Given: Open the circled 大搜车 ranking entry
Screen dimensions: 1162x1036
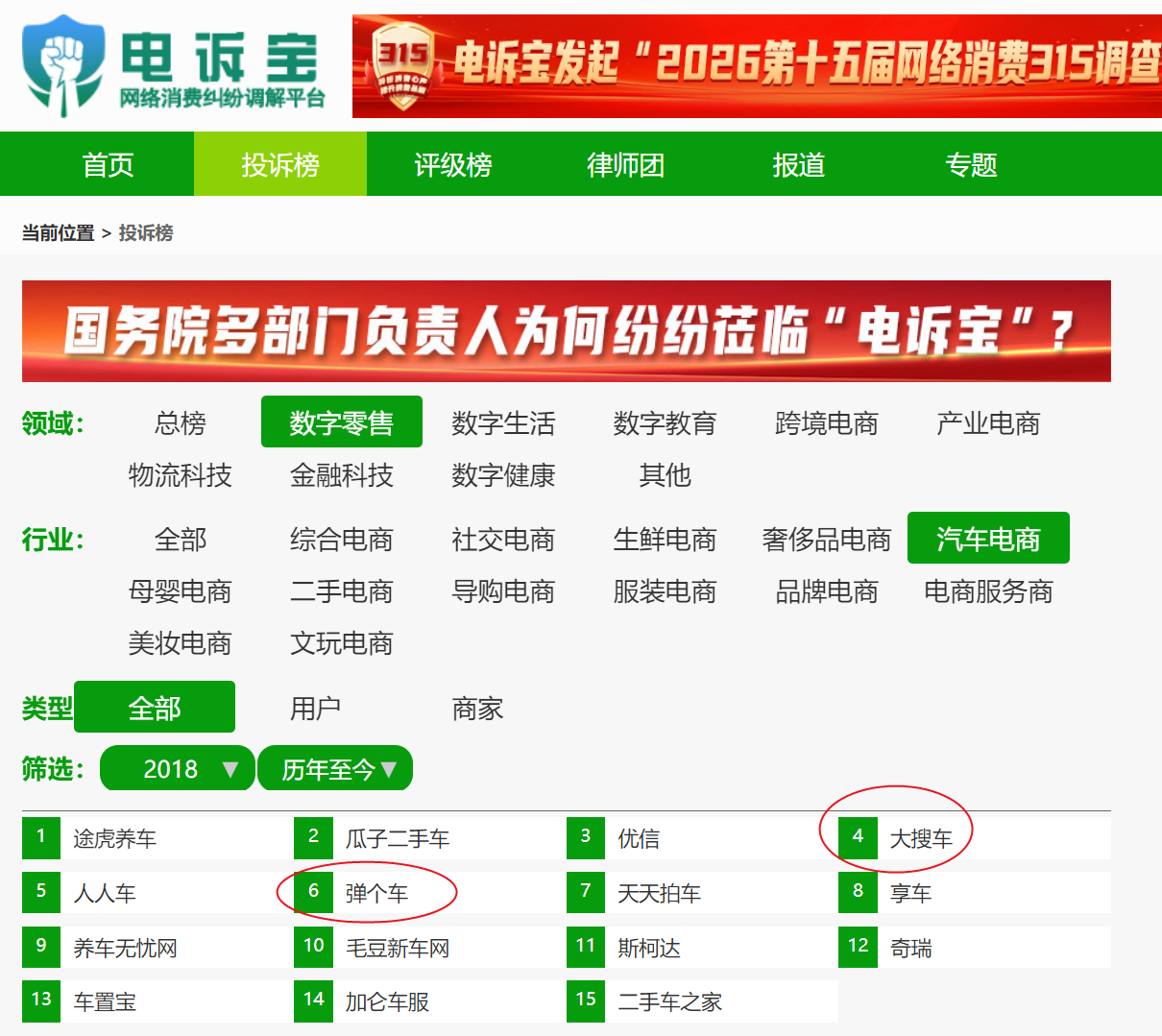Looking at the screenshot, I should pos(920,839).
